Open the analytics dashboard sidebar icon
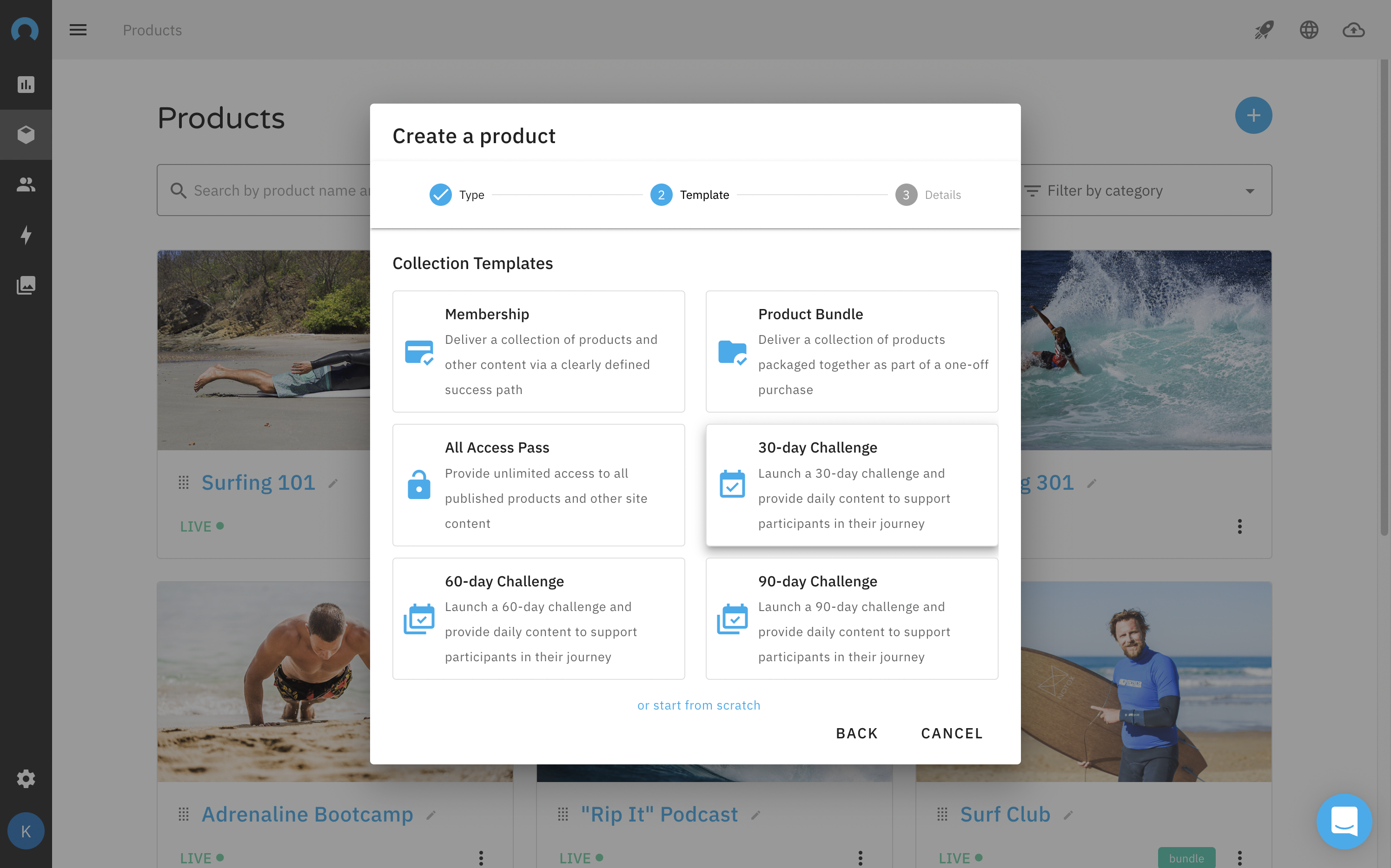The height and width of the screenshot is (868, 1391). (x=26, y=85)
